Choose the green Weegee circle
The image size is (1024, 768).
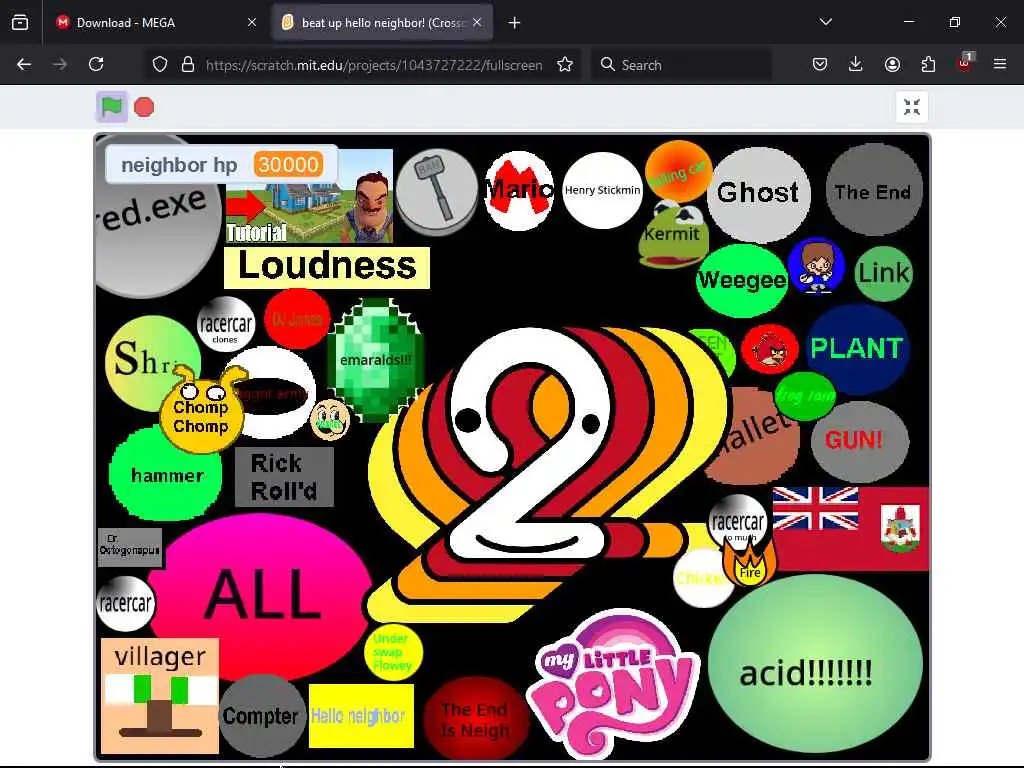tap(742, 280)
